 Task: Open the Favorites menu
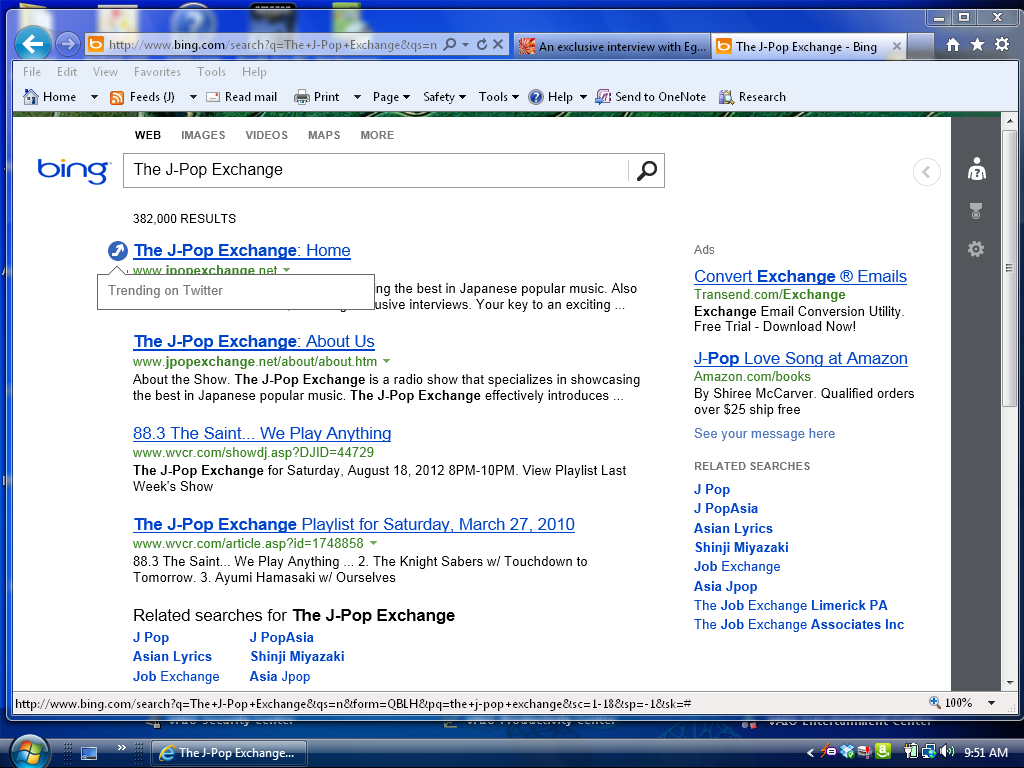pyautogui.click(x=157, y=72)
